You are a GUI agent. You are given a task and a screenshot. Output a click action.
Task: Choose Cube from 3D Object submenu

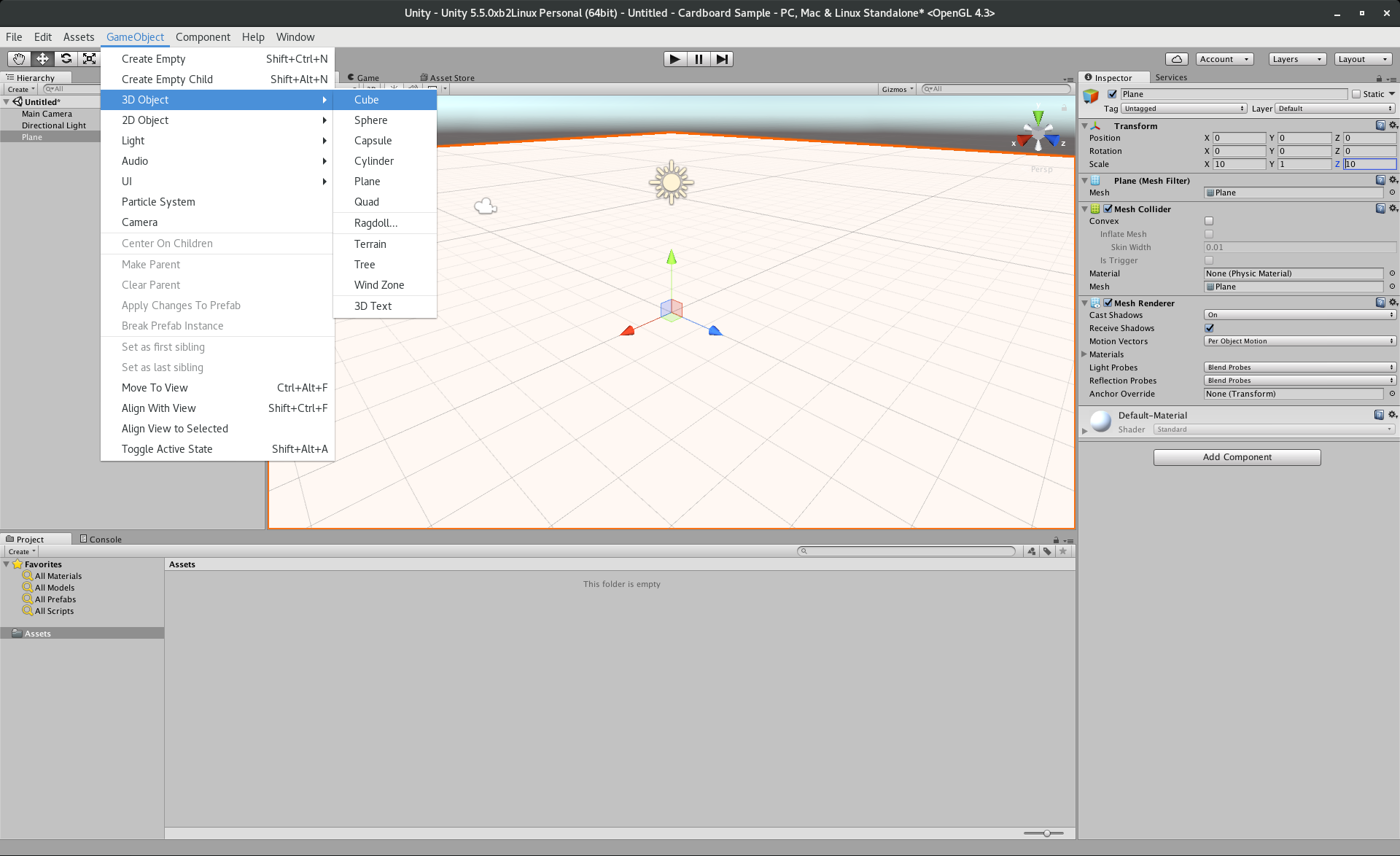click(x=367, y=100)
